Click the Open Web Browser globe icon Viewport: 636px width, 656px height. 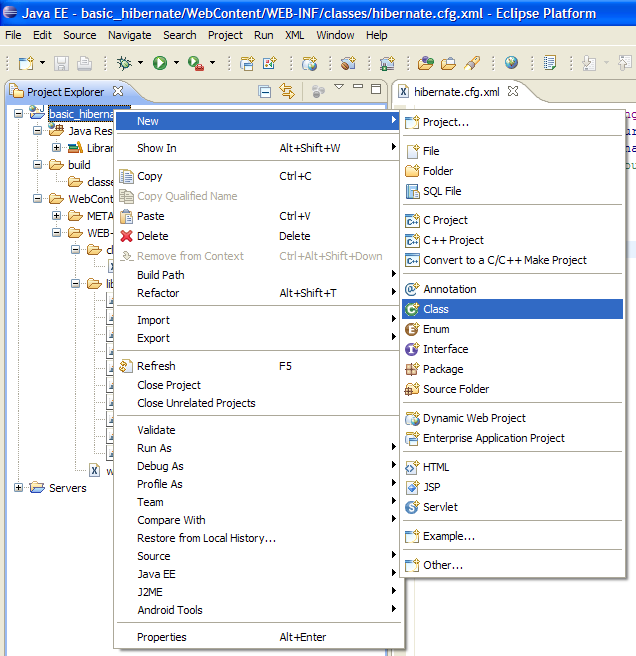coord(511,63)
